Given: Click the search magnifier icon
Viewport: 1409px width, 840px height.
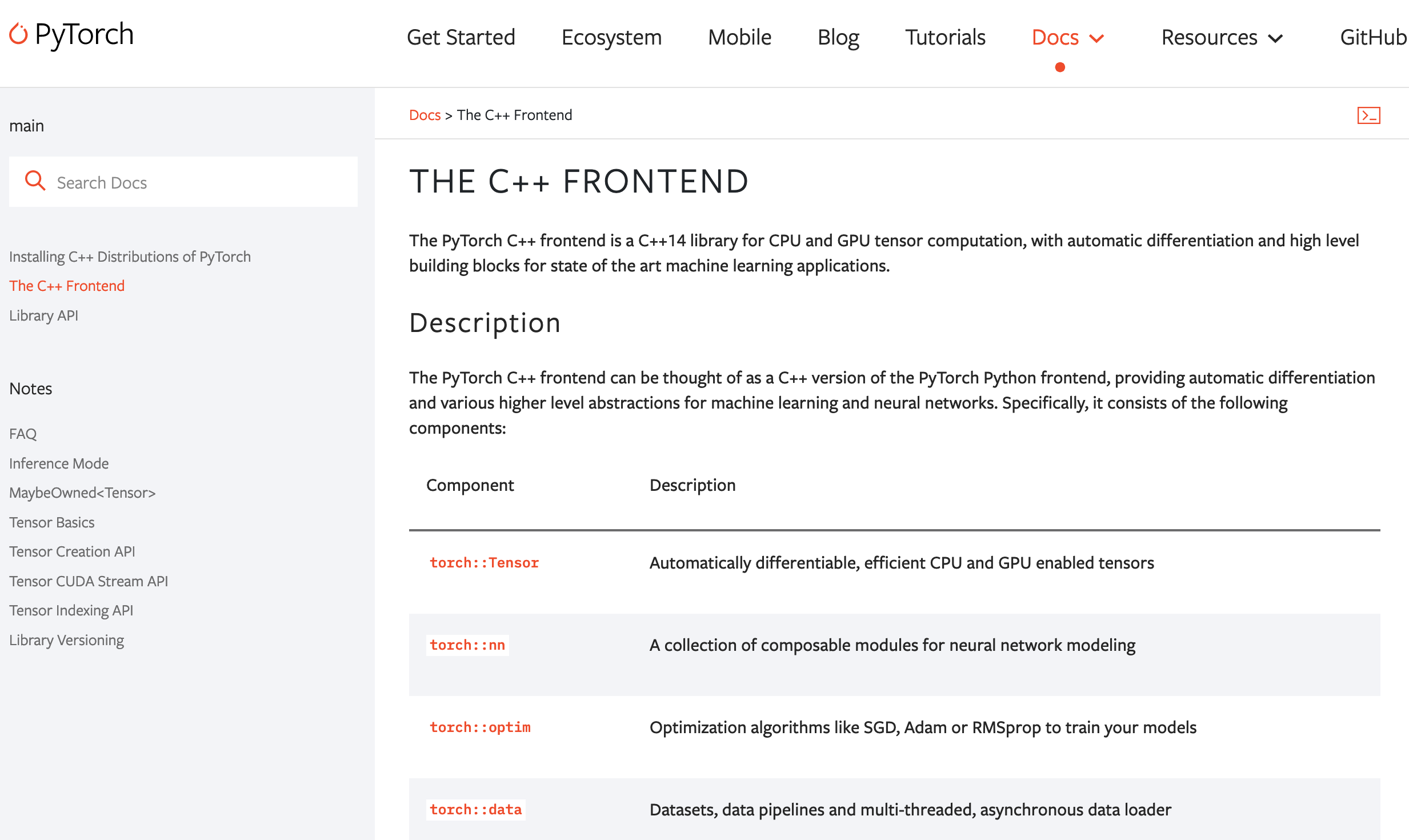Looking at the screenshot, I should pos(35,181).
